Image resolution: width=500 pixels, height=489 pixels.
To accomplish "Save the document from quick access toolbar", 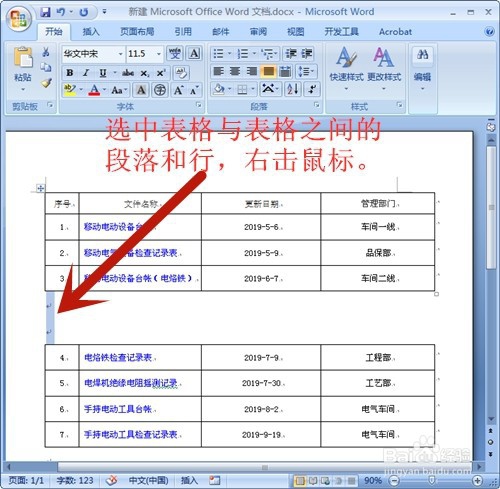I will [x=45, y=12].
